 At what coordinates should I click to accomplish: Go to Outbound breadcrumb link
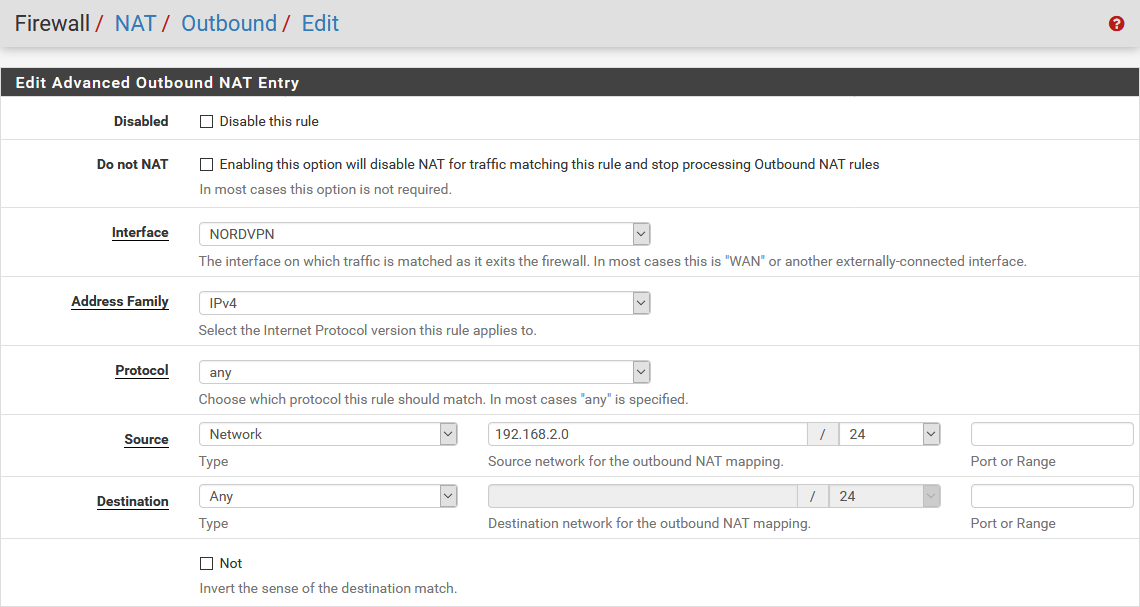tap(229, 24)
